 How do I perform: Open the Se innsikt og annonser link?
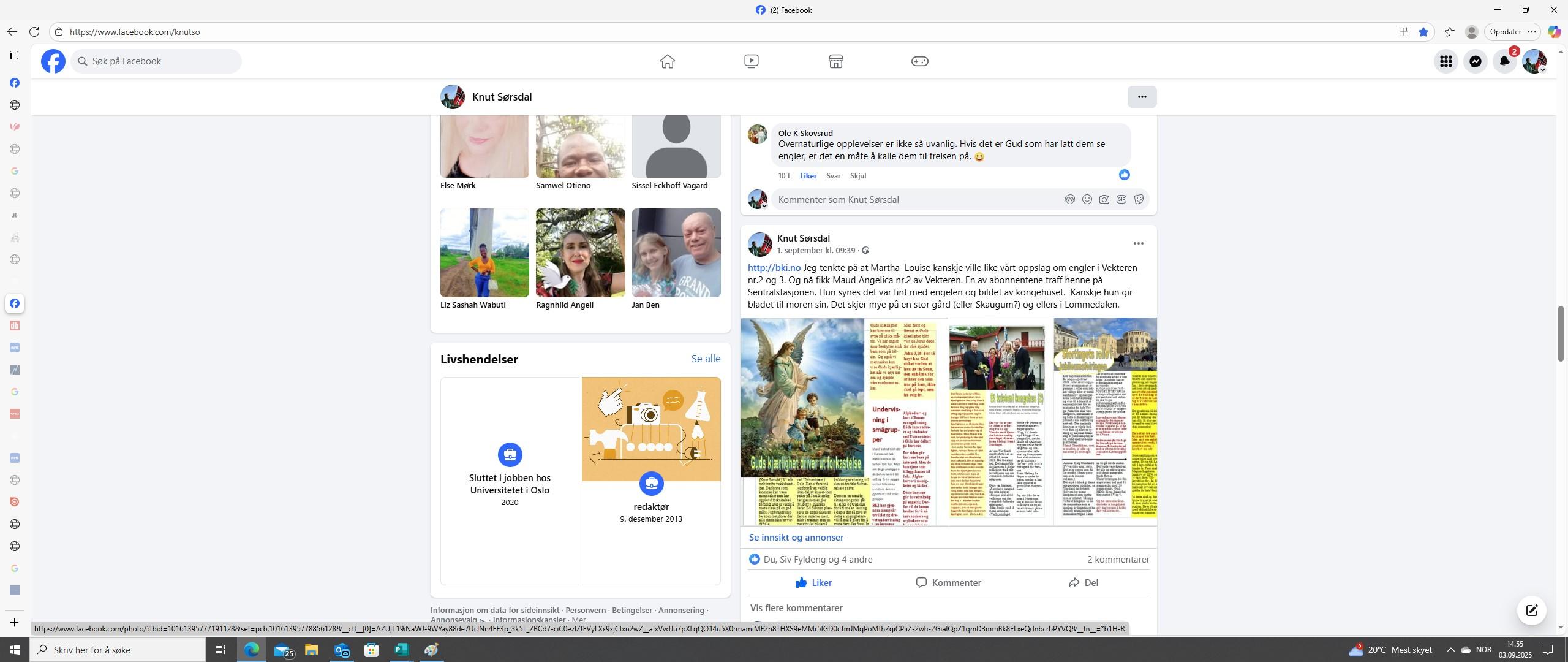(796, 538)
